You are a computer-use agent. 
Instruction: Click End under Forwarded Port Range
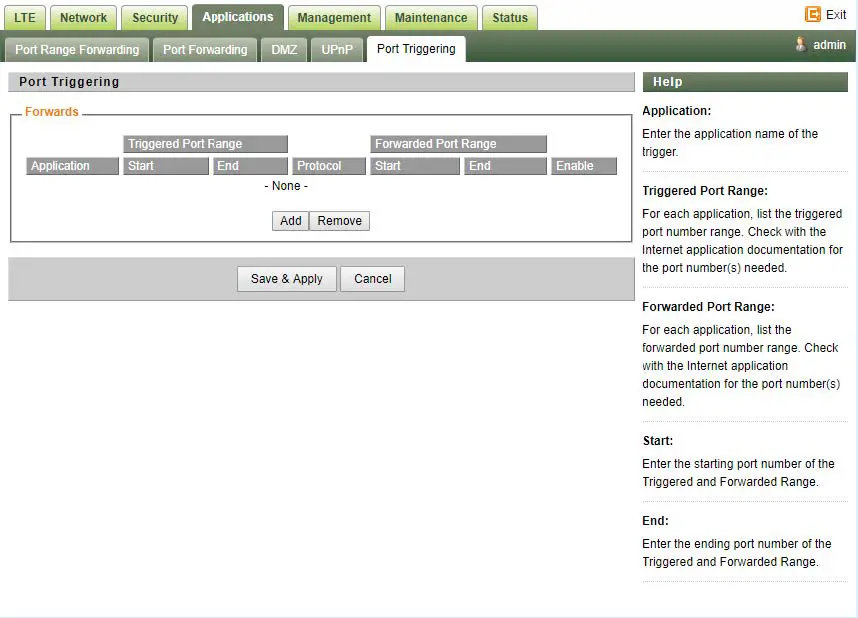(x=505, y=166)
